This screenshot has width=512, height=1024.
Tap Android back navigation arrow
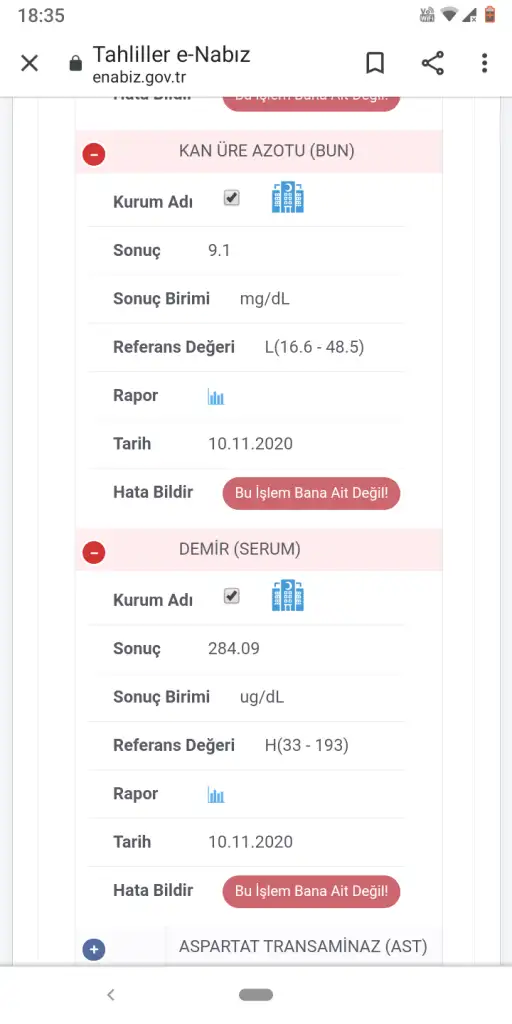tap(111, 995)
